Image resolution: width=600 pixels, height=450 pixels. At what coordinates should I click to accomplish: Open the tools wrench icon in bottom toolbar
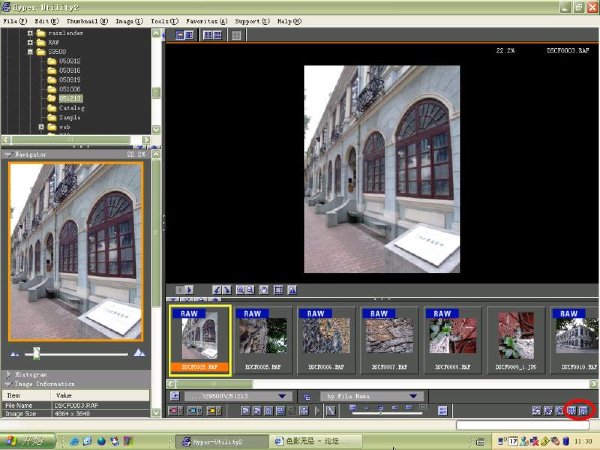330,411
